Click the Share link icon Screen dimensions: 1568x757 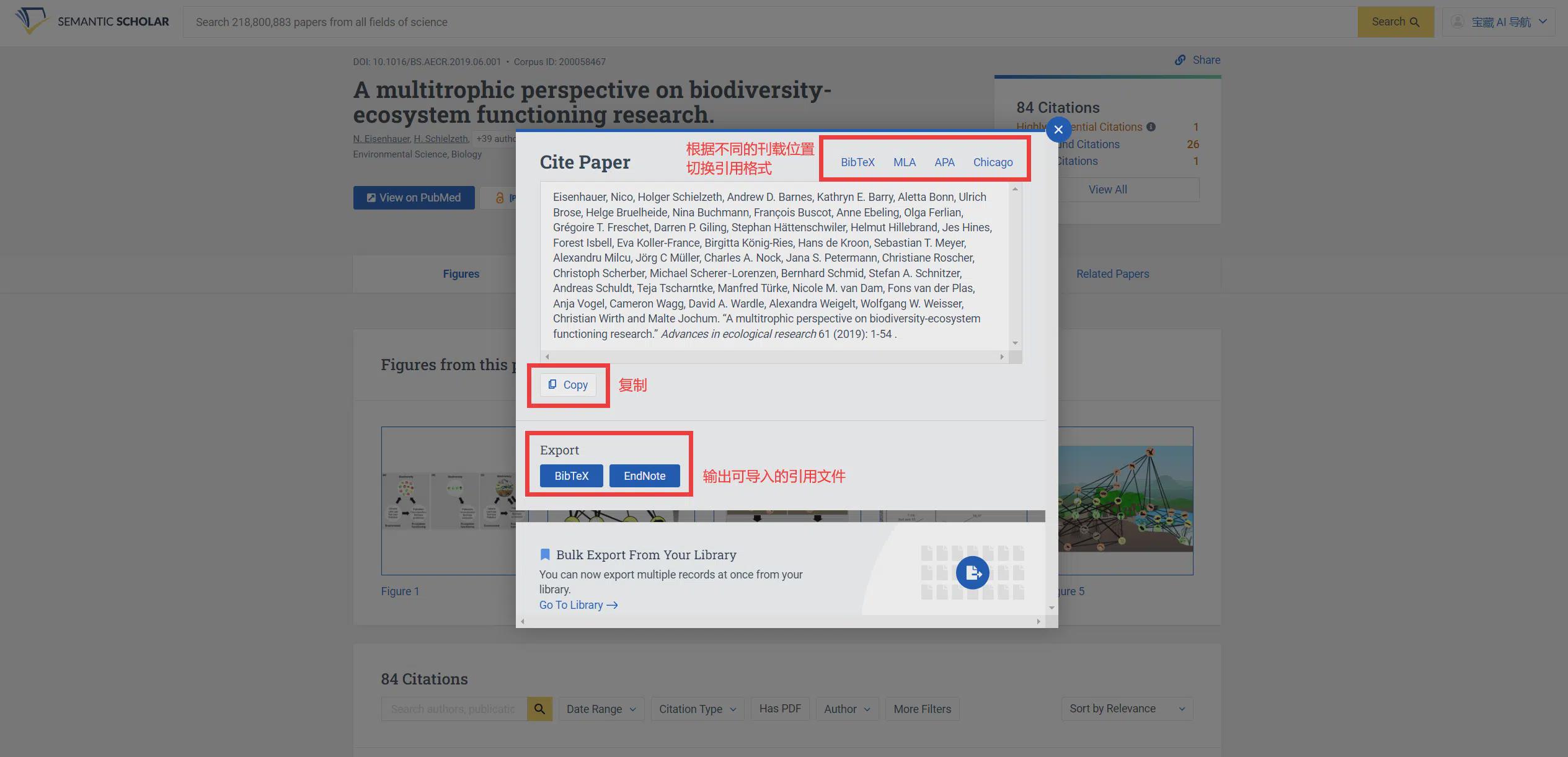coord(1180,60)
